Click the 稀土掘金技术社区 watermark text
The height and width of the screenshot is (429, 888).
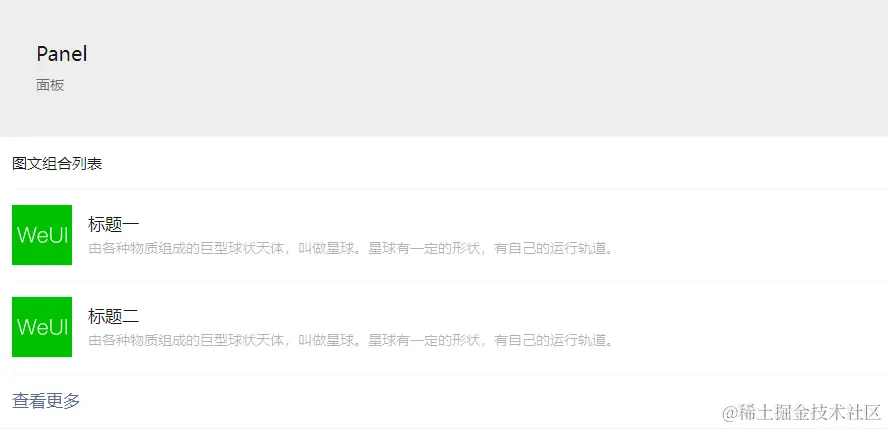pos(810,413)
